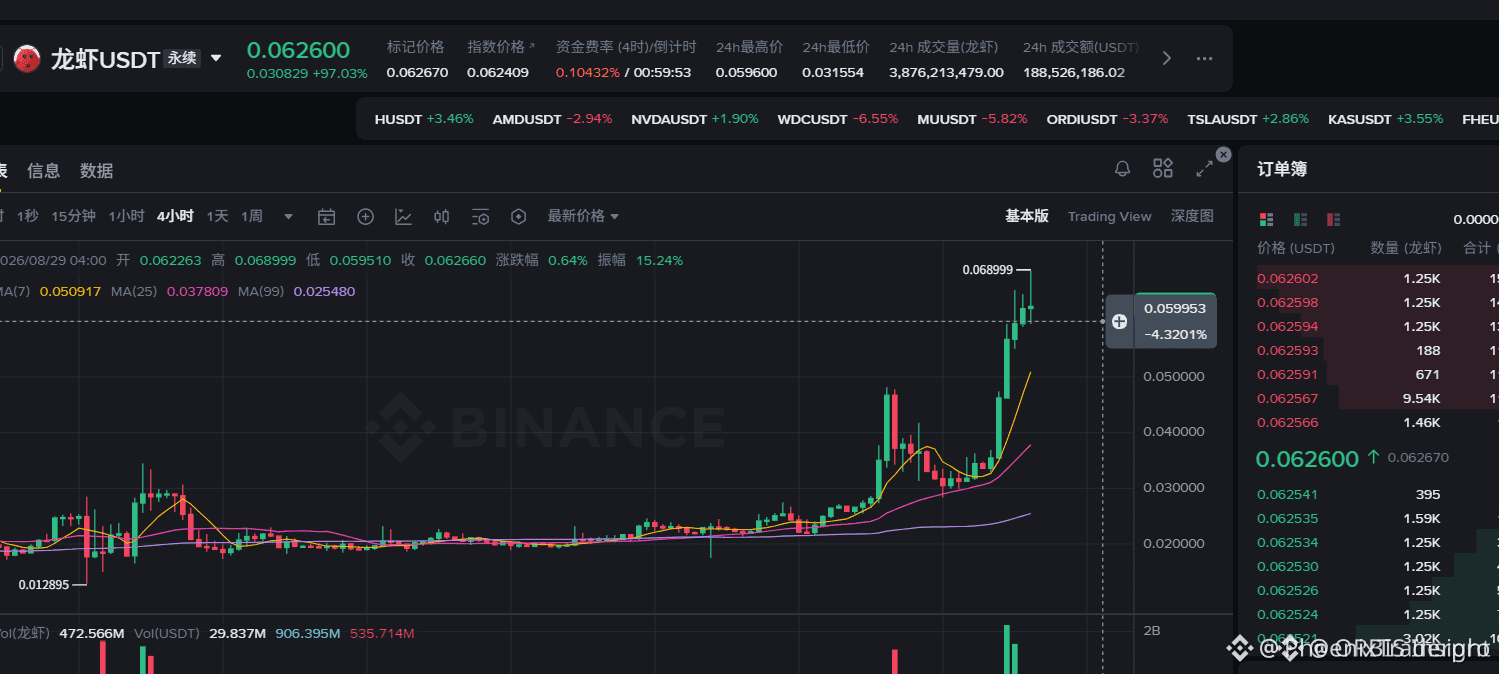Click bid price 0.062526 in order book
1499x674 pixels.
1287,591
